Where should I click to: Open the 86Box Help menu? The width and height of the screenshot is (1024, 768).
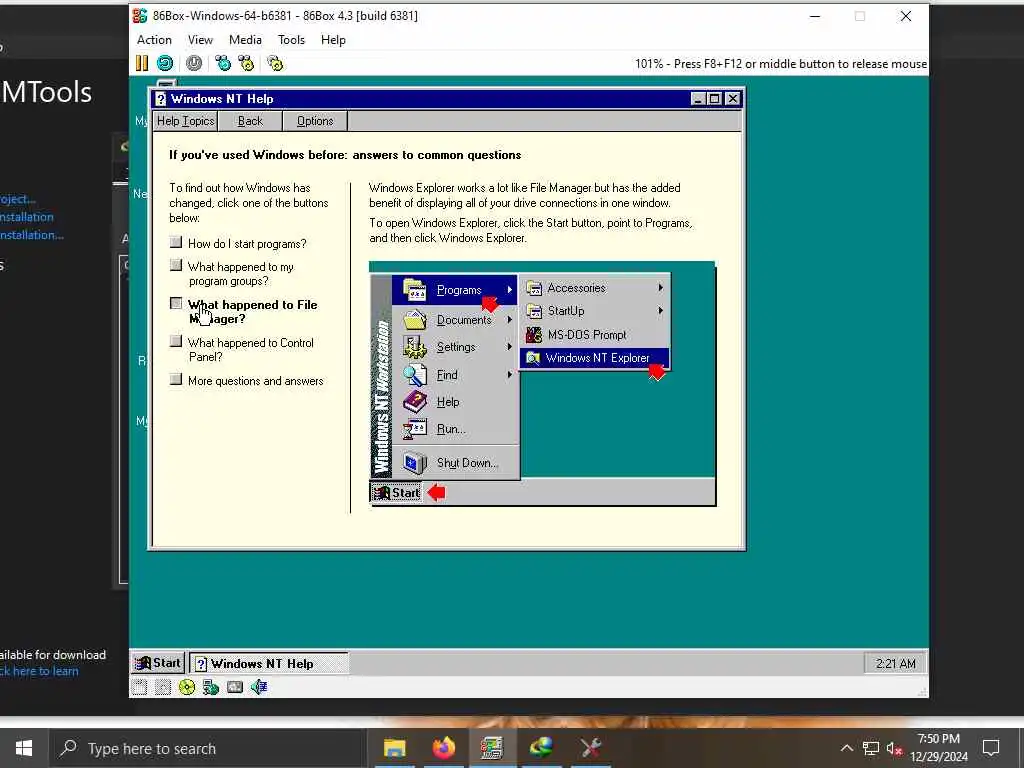tap(333, 40)
